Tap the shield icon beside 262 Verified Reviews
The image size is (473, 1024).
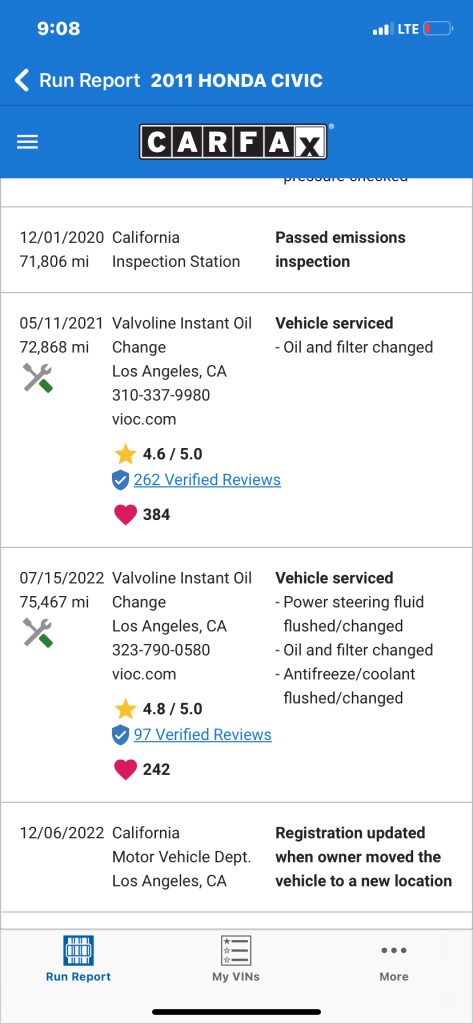coord(120,481)
